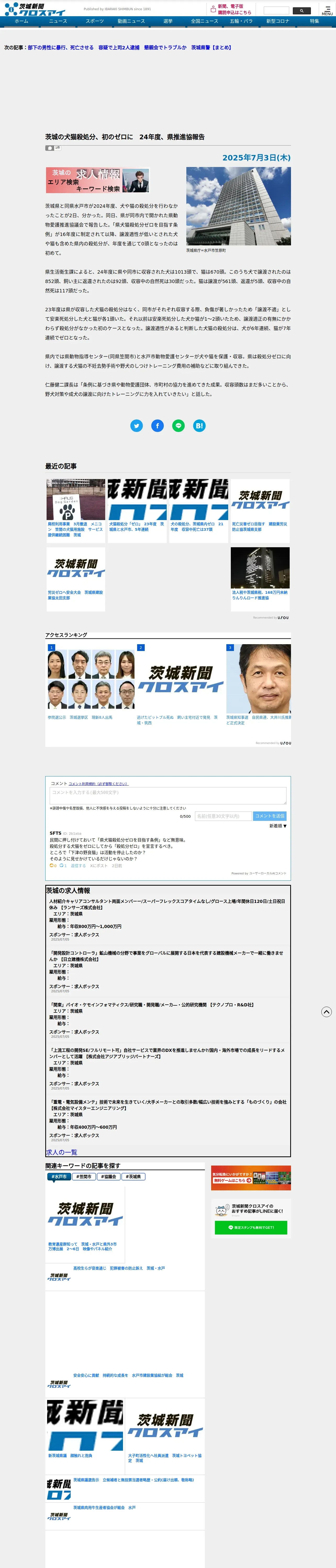Like the SFTS comment thumbs-up icon
The image size is (336, 1568).
tap(52, 866)
